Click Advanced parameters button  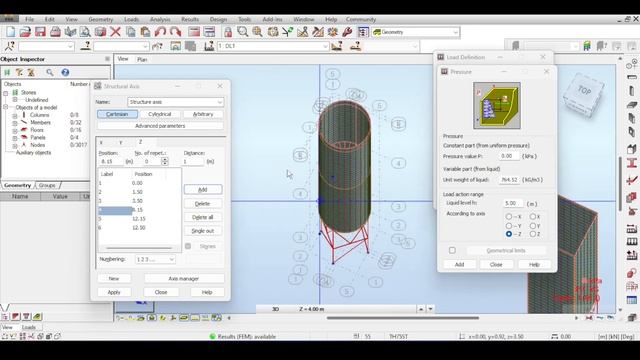coord(160,126)
